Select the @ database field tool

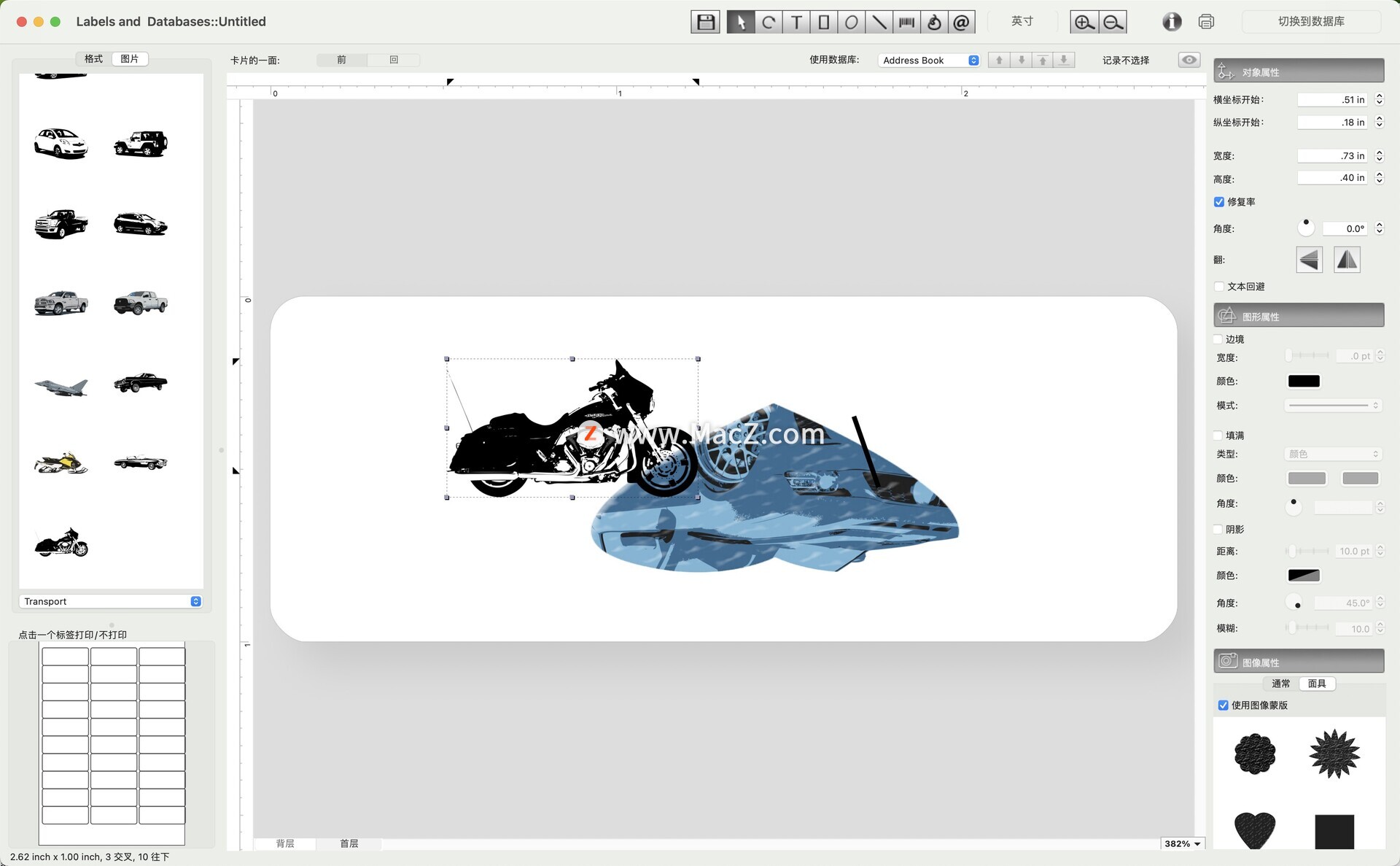pos(962,22)
